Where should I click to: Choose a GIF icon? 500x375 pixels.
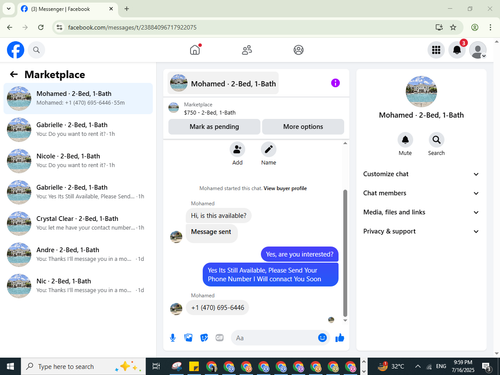[x=219, y=338]
